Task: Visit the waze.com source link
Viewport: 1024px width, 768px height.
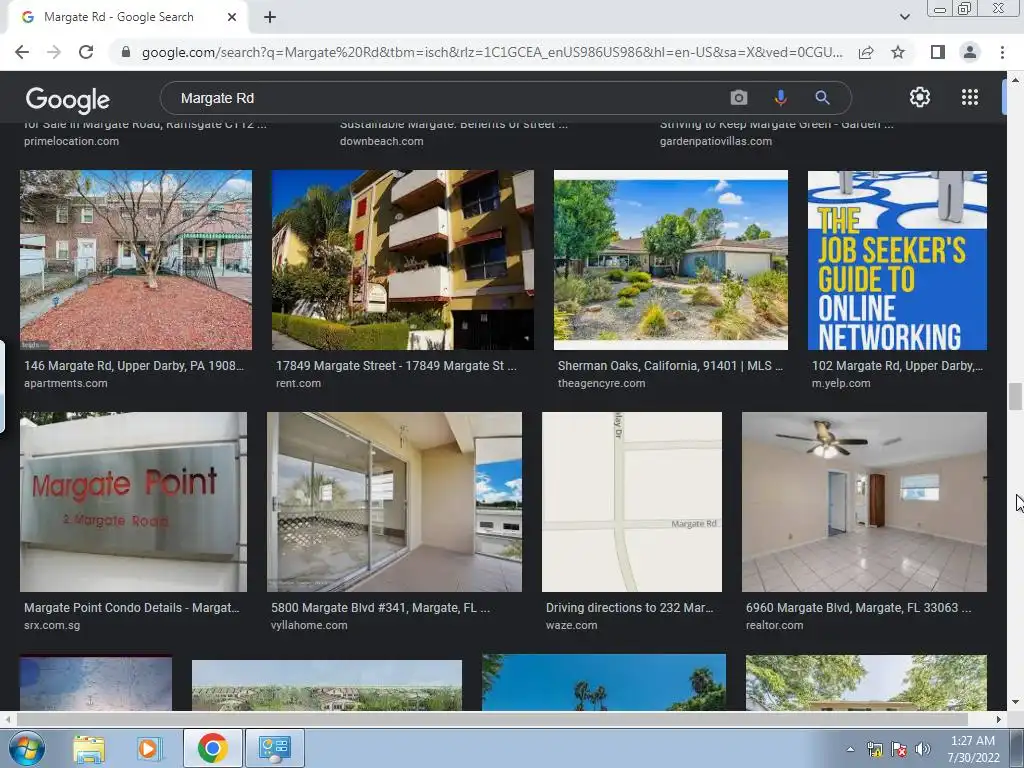Action: [x=571, y=625]
